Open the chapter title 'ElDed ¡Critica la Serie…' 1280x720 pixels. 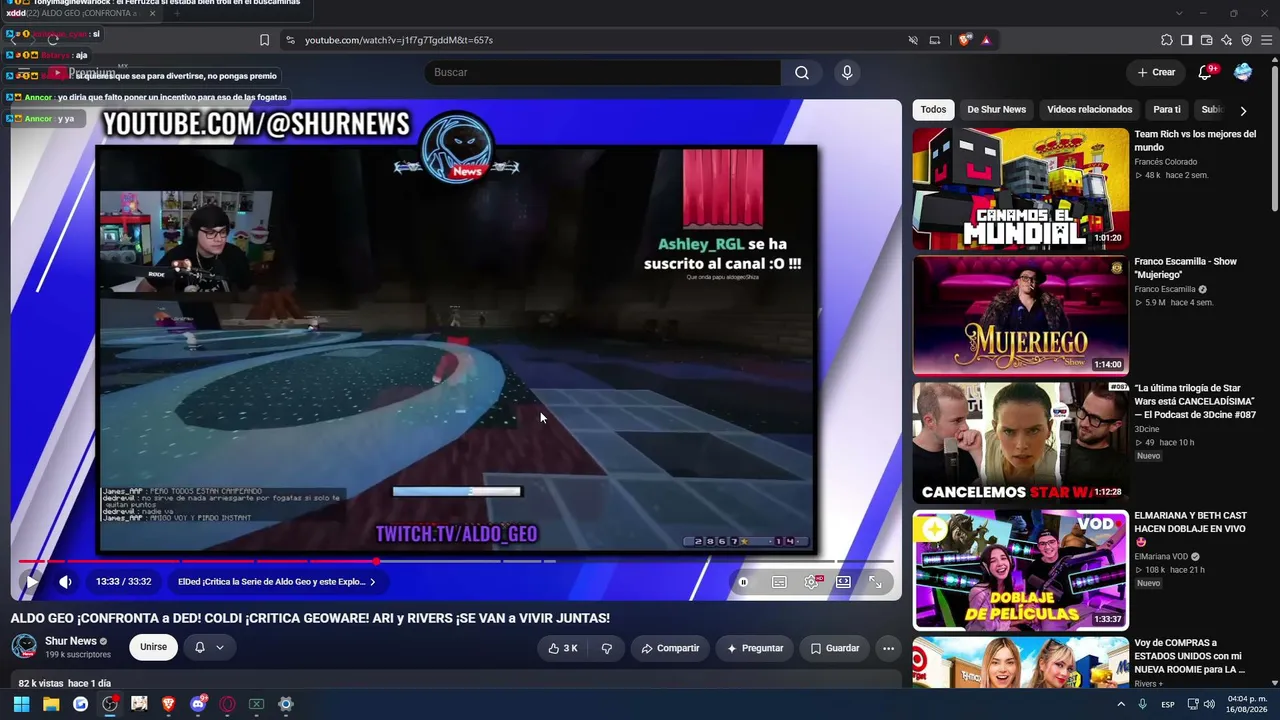tap(277, 582)
